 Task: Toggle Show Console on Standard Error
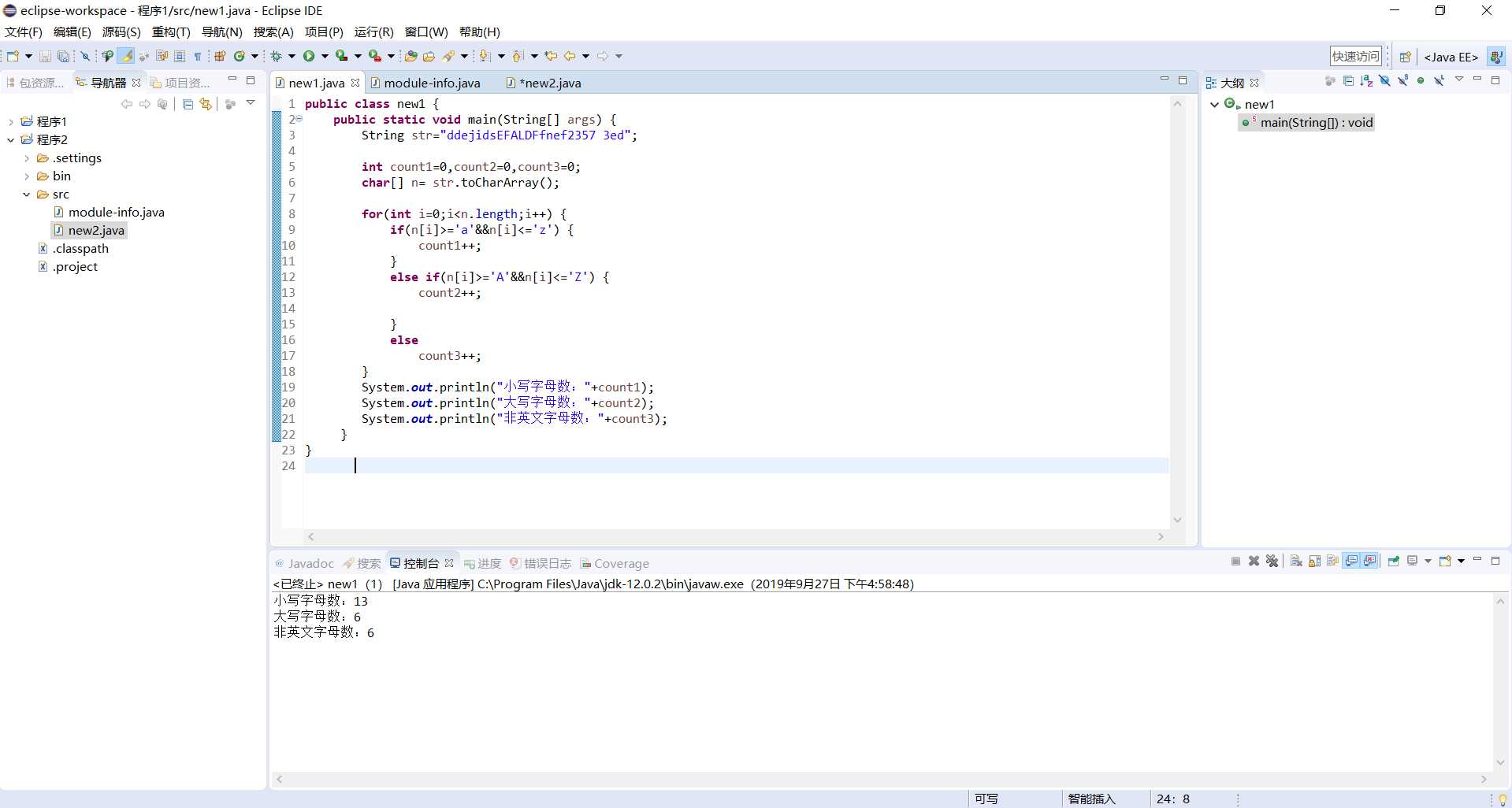tap(1369, 561)
